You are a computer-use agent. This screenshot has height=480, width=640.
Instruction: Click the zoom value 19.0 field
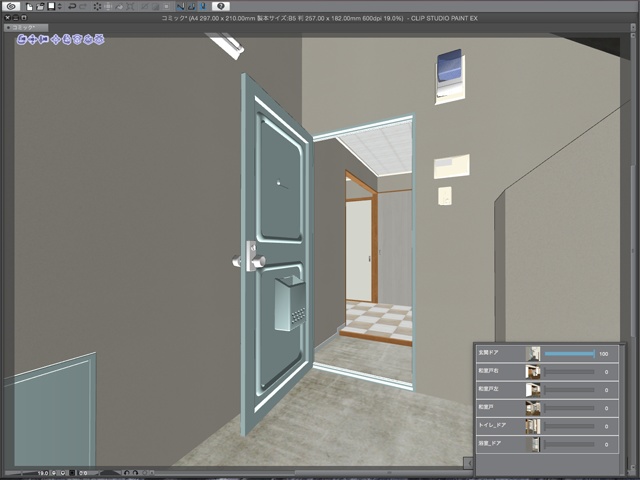click(43, 473)
